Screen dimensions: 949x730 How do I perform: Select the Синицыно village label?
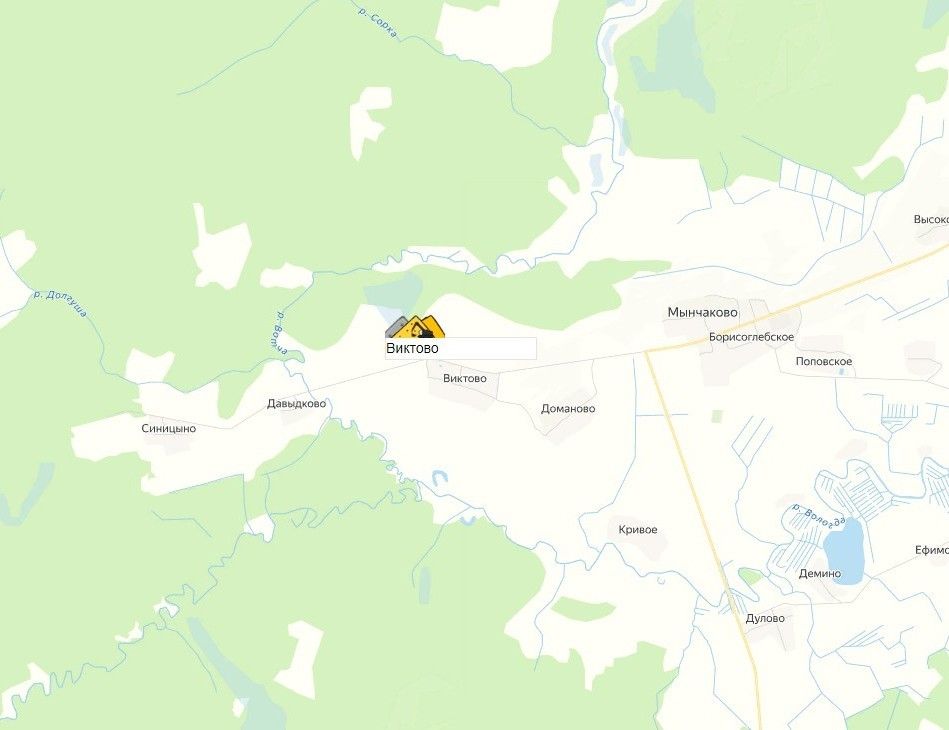(x=168, y=429)
